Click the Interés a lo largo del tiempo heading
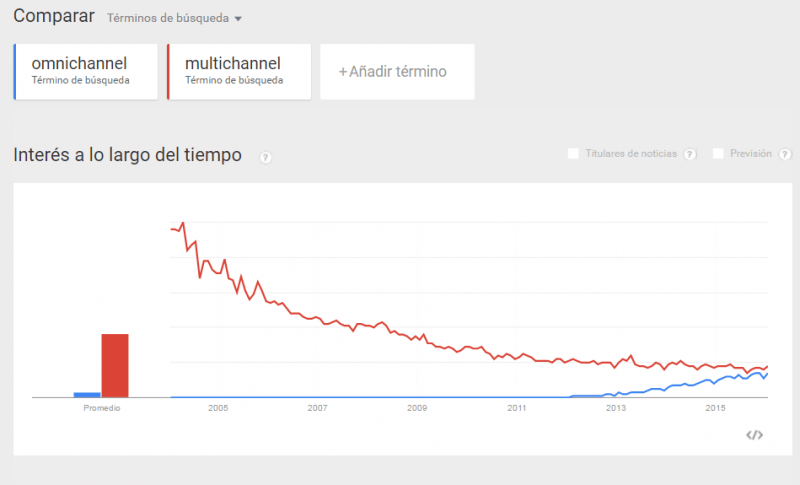This screenshot has height=485, width=800. click(x=127, y=155)
